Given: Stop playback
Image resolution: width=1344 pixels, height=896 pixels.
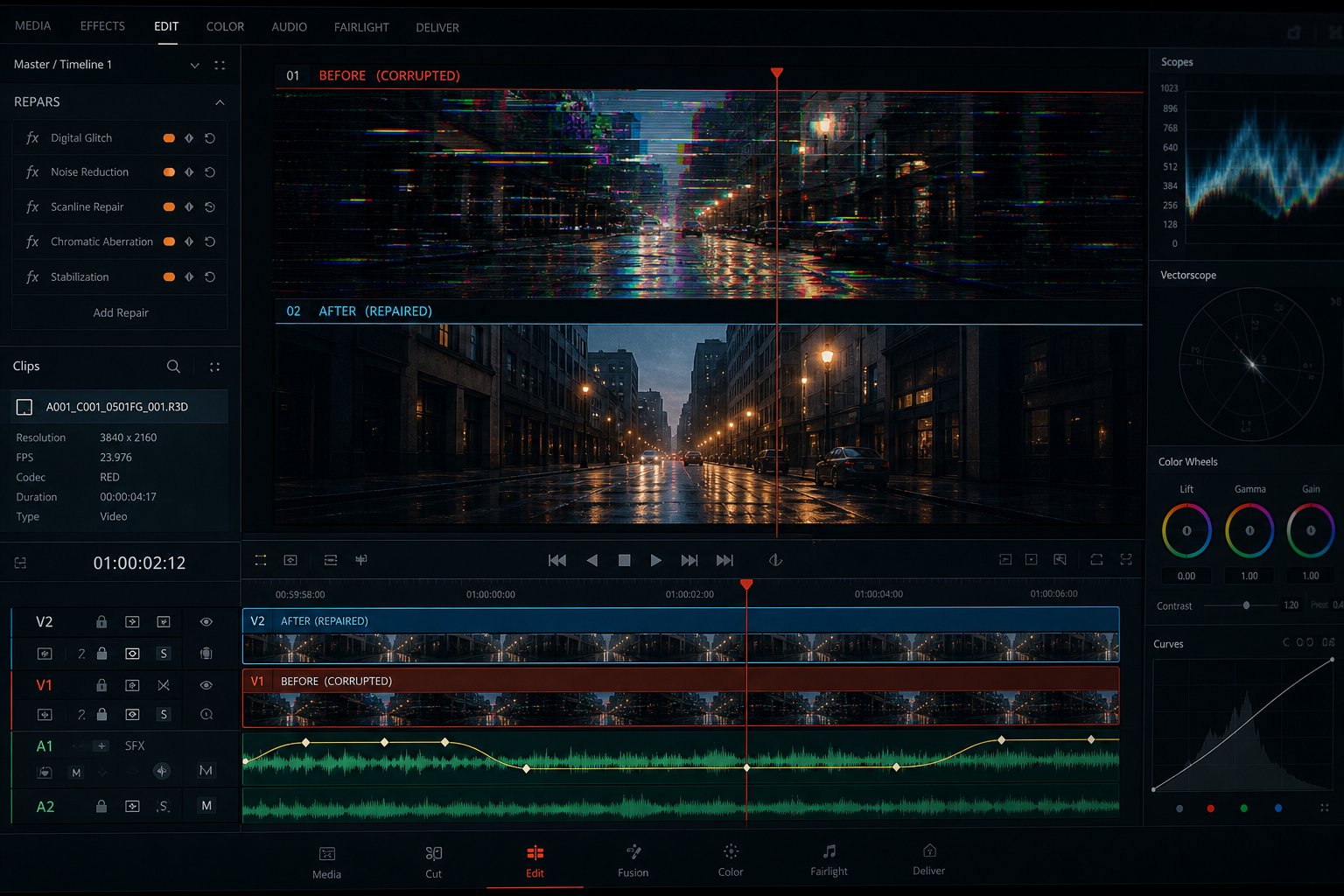Looking at the screenshot, I should tap(624, 560).
